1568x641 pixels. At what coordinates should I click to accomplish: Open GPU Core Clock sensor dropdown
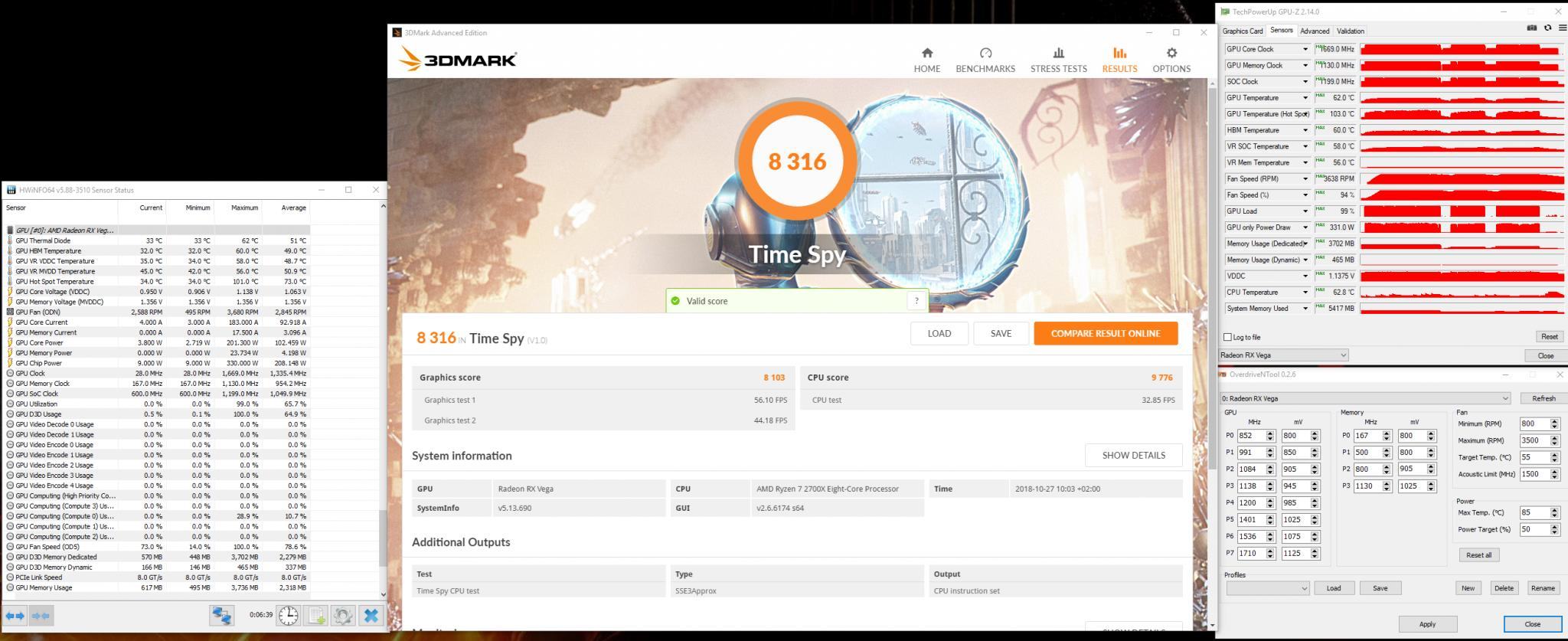(1305, 49)
